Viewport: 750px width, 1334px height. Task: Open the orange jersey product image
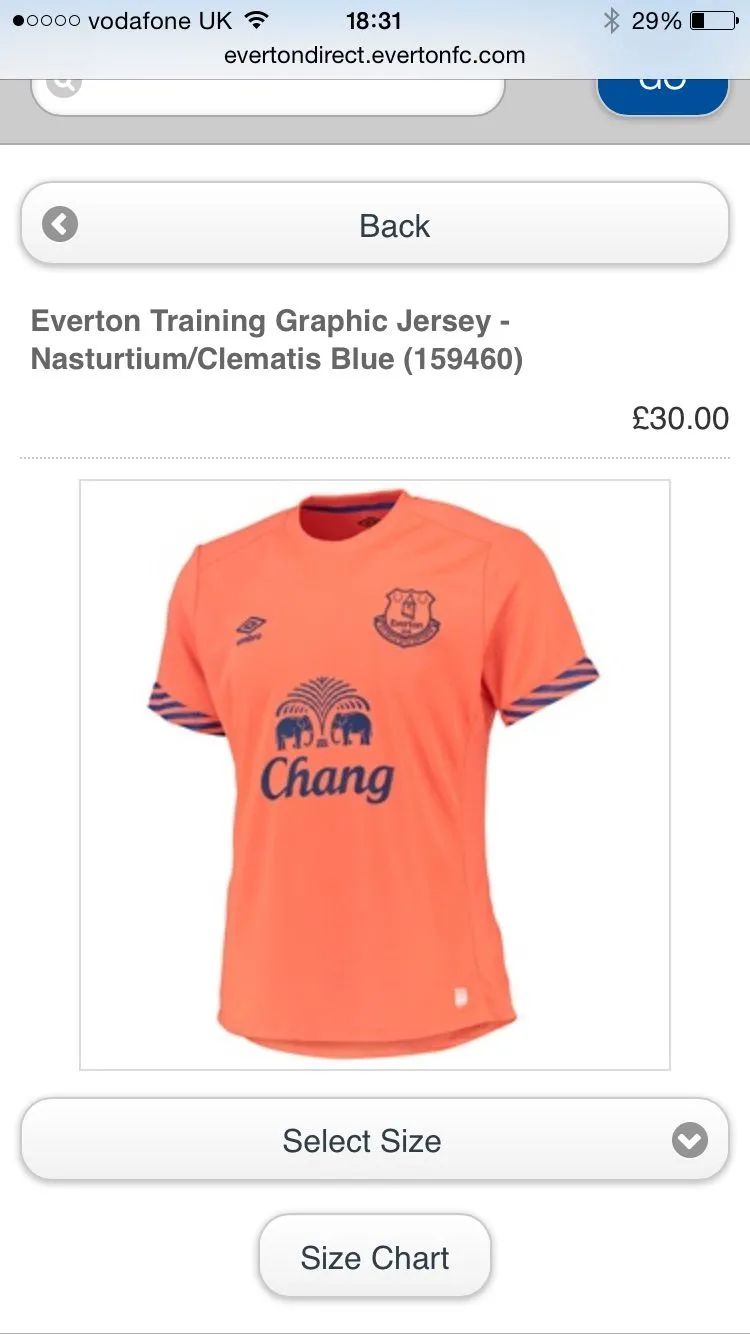click(375, 775)
